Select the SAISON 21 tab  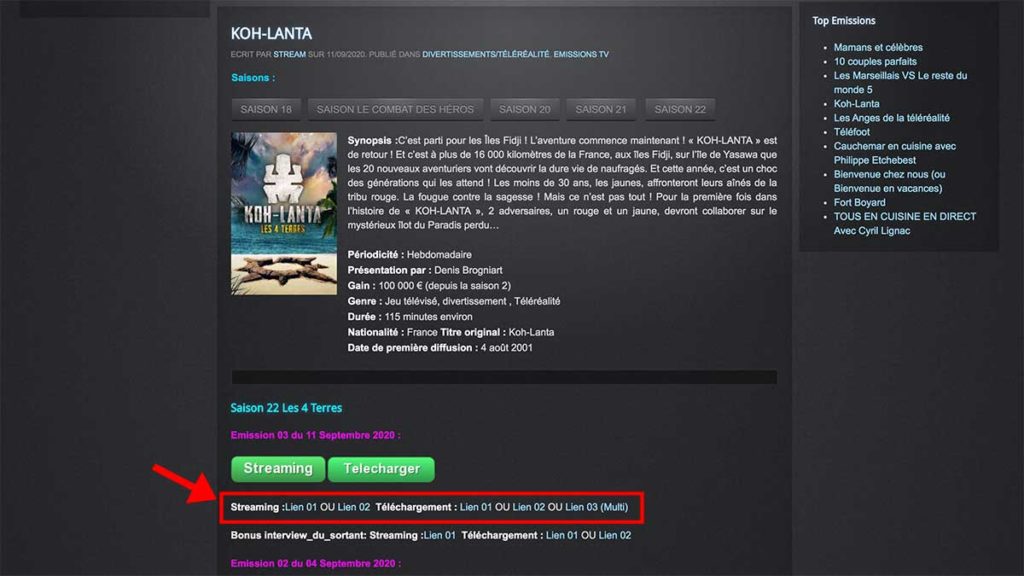pos(601,109)
